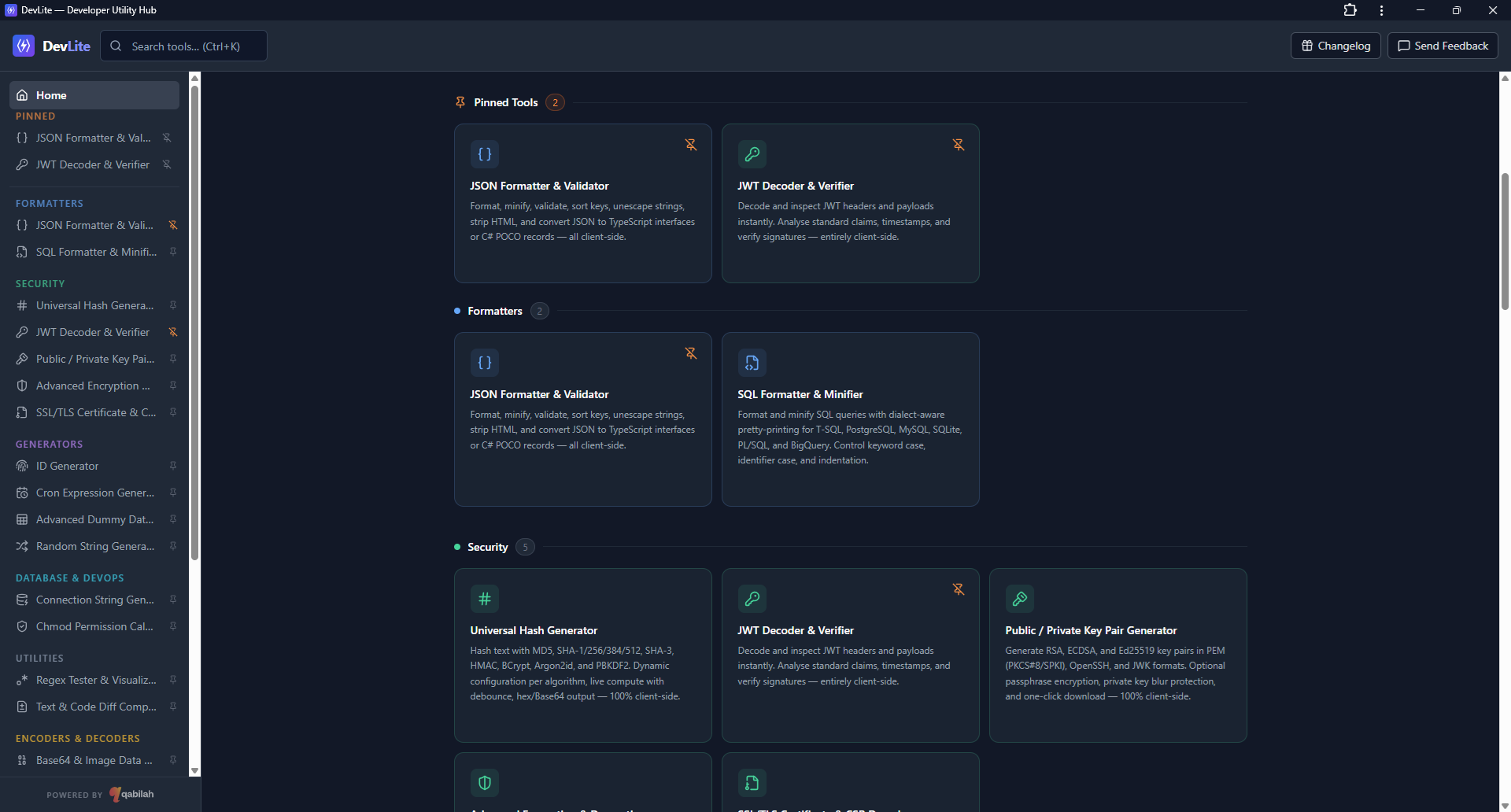Open Send Feedback dialog

[1443, 46]
